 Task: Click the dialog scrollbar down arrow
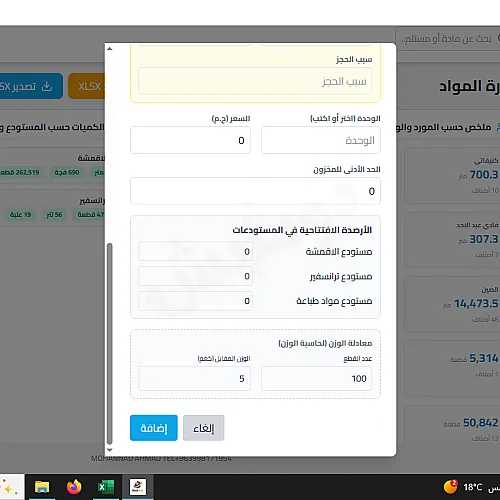(109, 450)
